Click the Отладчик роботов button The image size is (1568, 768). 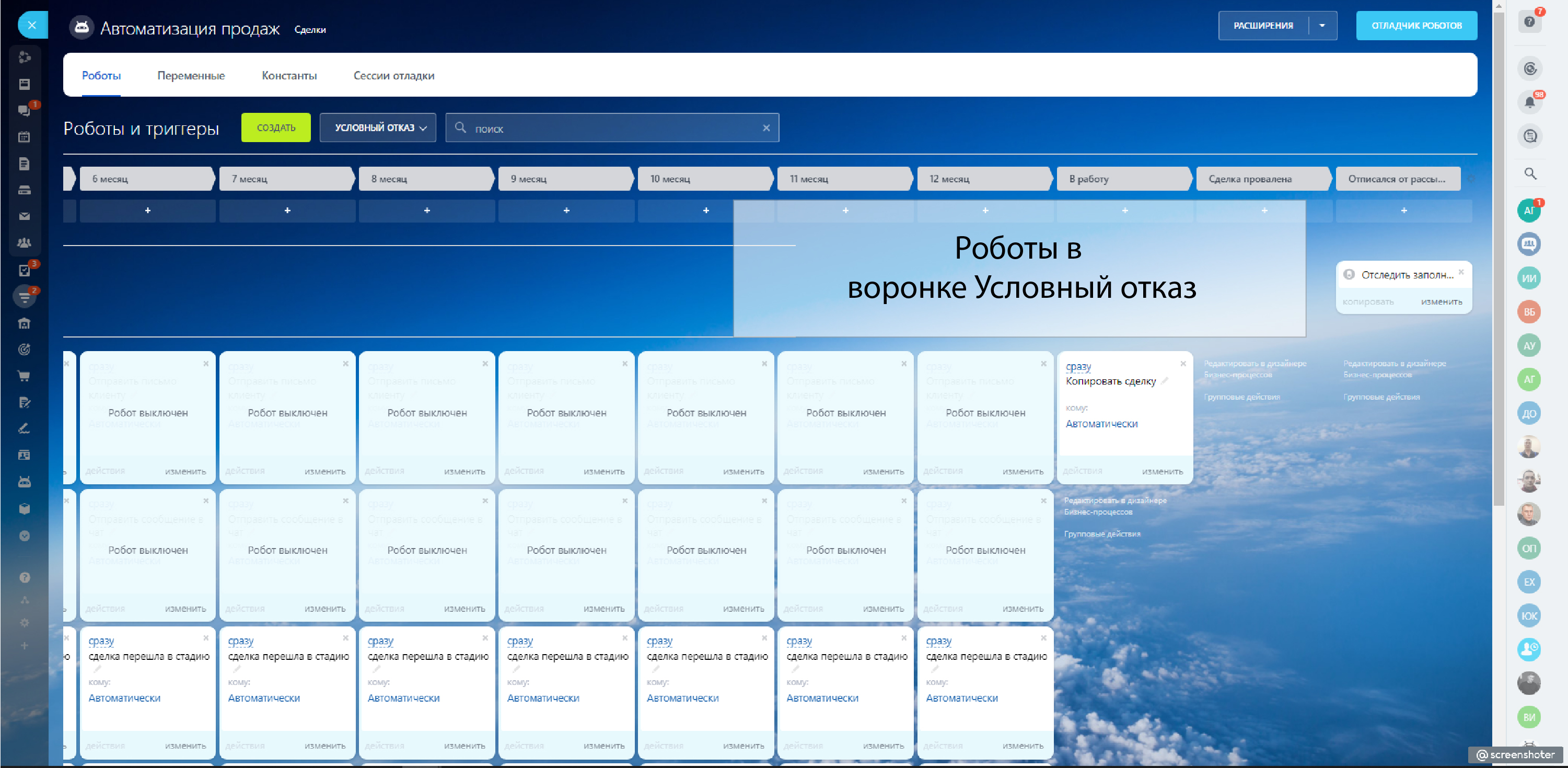click(x=1416, y=26)
